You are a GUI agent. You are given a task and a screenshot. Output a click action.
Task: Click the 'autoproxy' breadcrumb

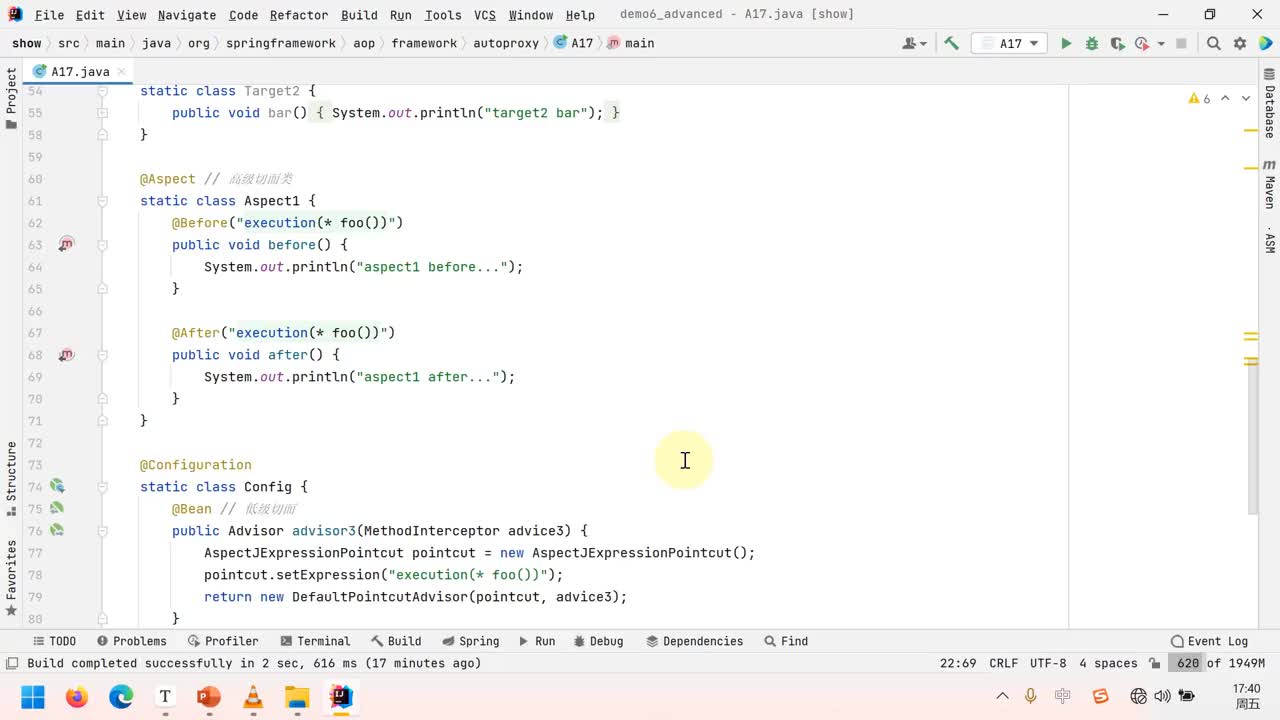(505, 43)
